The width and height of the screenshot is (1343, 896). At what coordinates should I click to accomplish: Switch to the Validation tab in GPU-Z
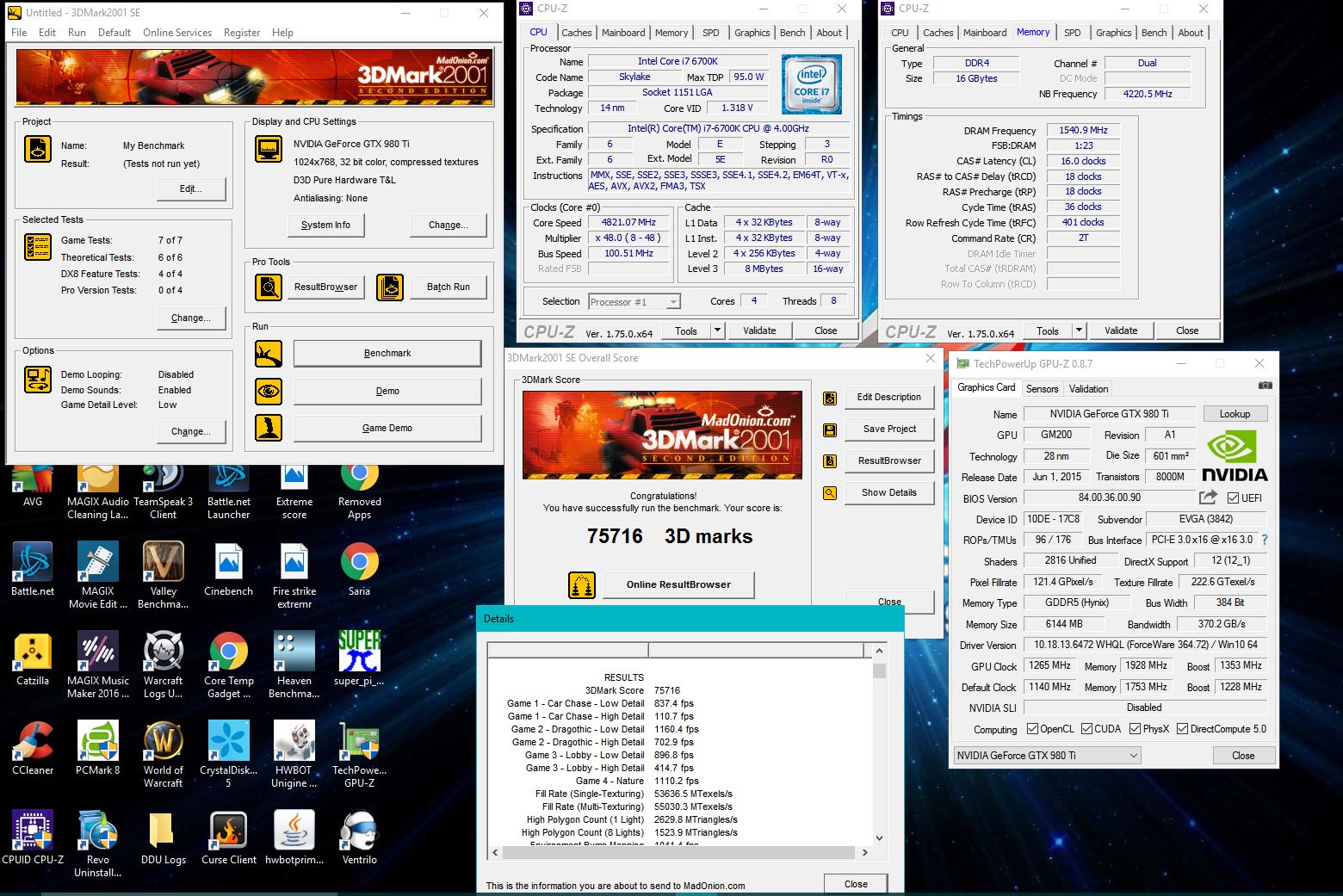(1088, 389)
